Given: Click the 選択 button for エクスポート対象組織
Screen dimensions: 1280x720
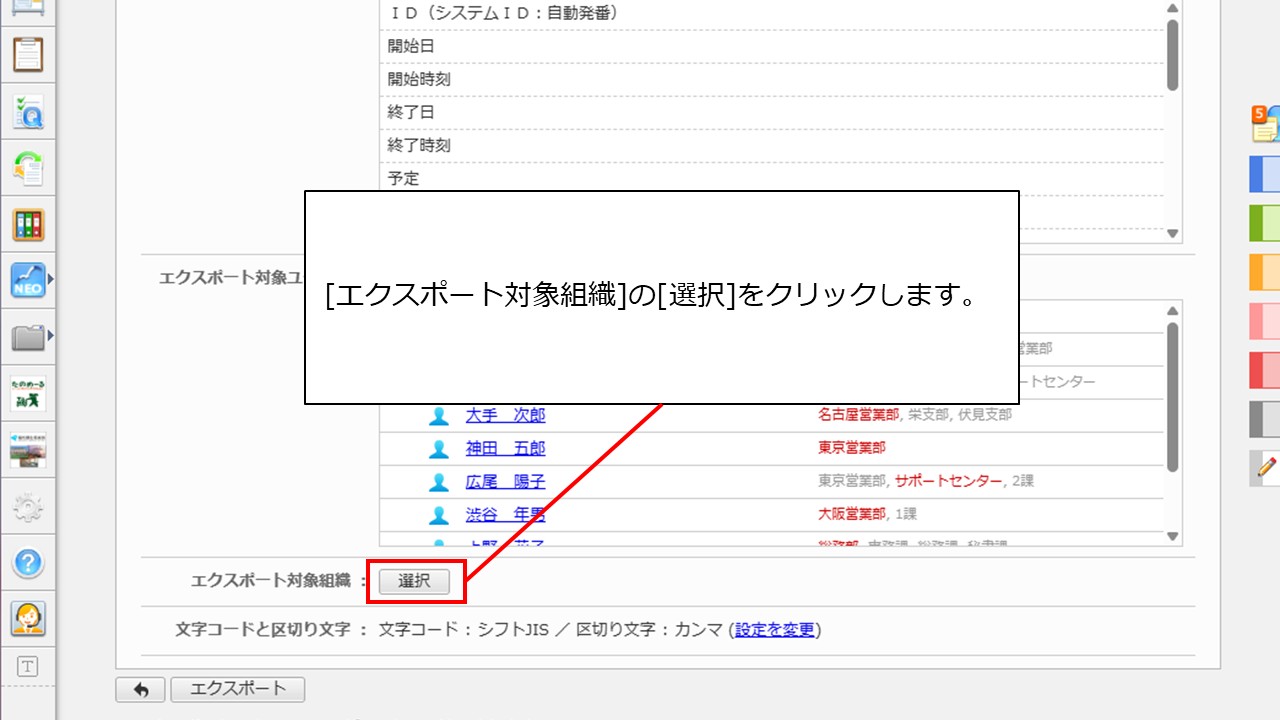Looking at the screenshot, I should tap(413, 582).
